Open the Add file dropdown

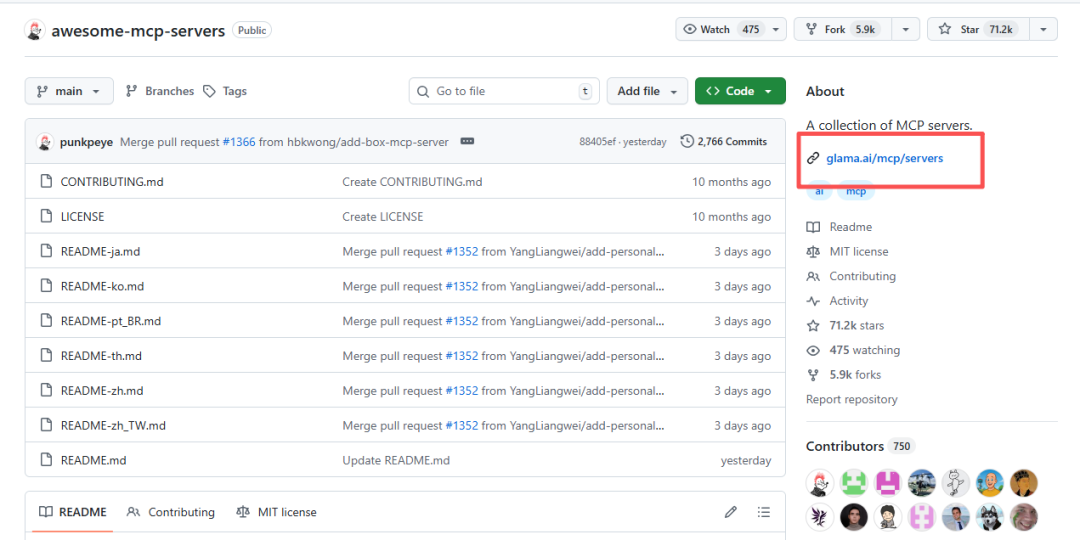click(x=647, y=91)
